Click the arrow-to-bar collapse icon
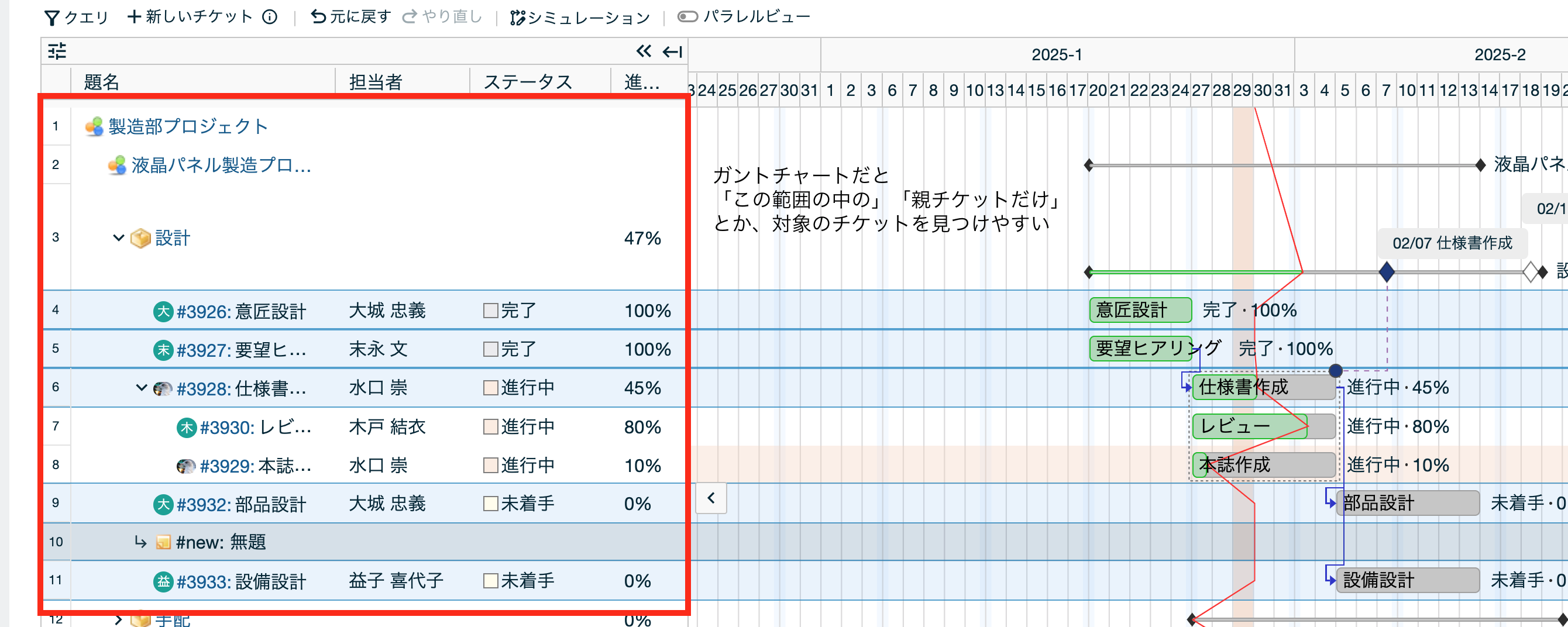This screenshot has width=1568, height=627. pyautogui.click(x=672, y=51)
